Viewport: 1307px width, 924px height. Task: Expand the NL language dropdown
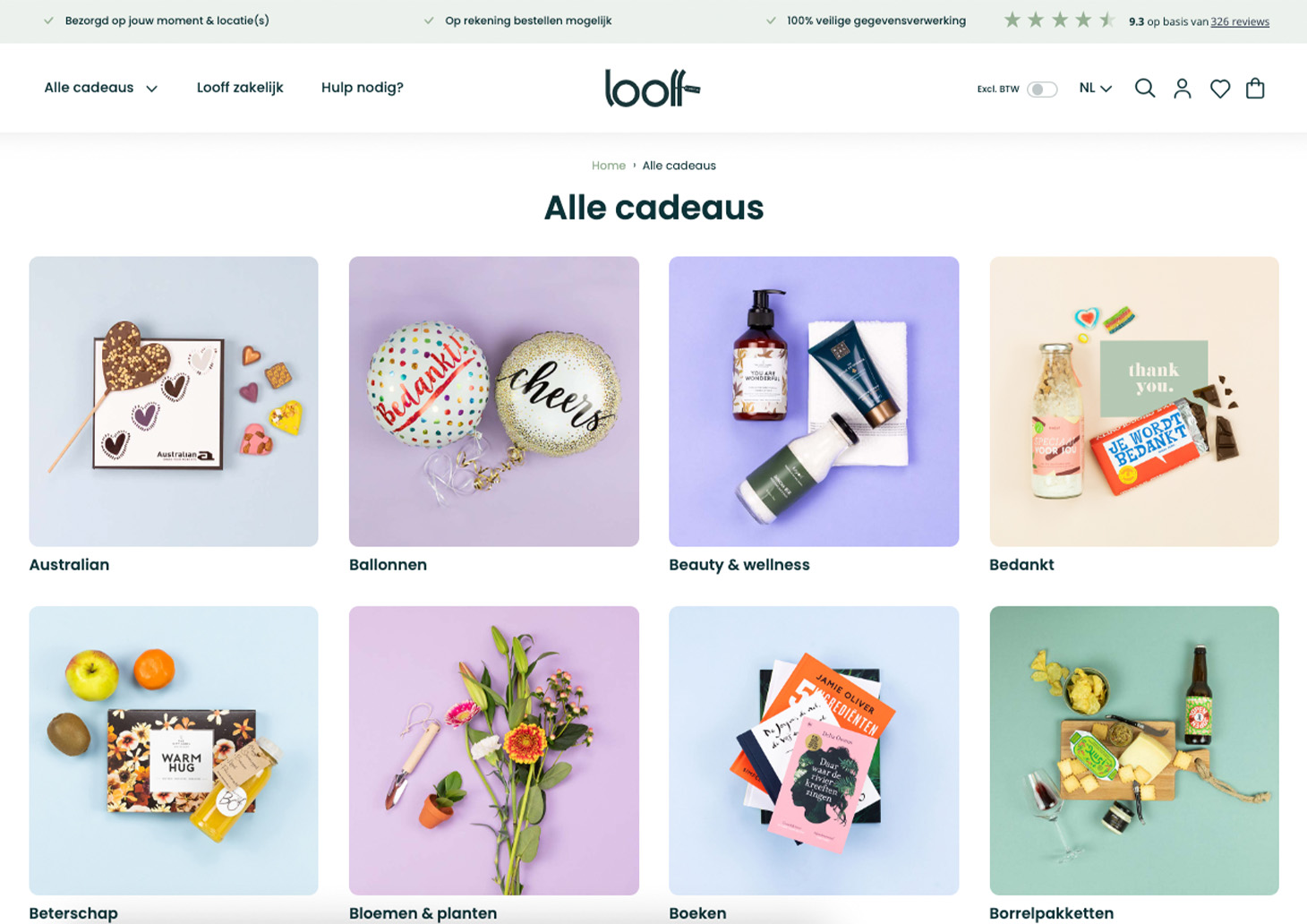(1095, 88)
